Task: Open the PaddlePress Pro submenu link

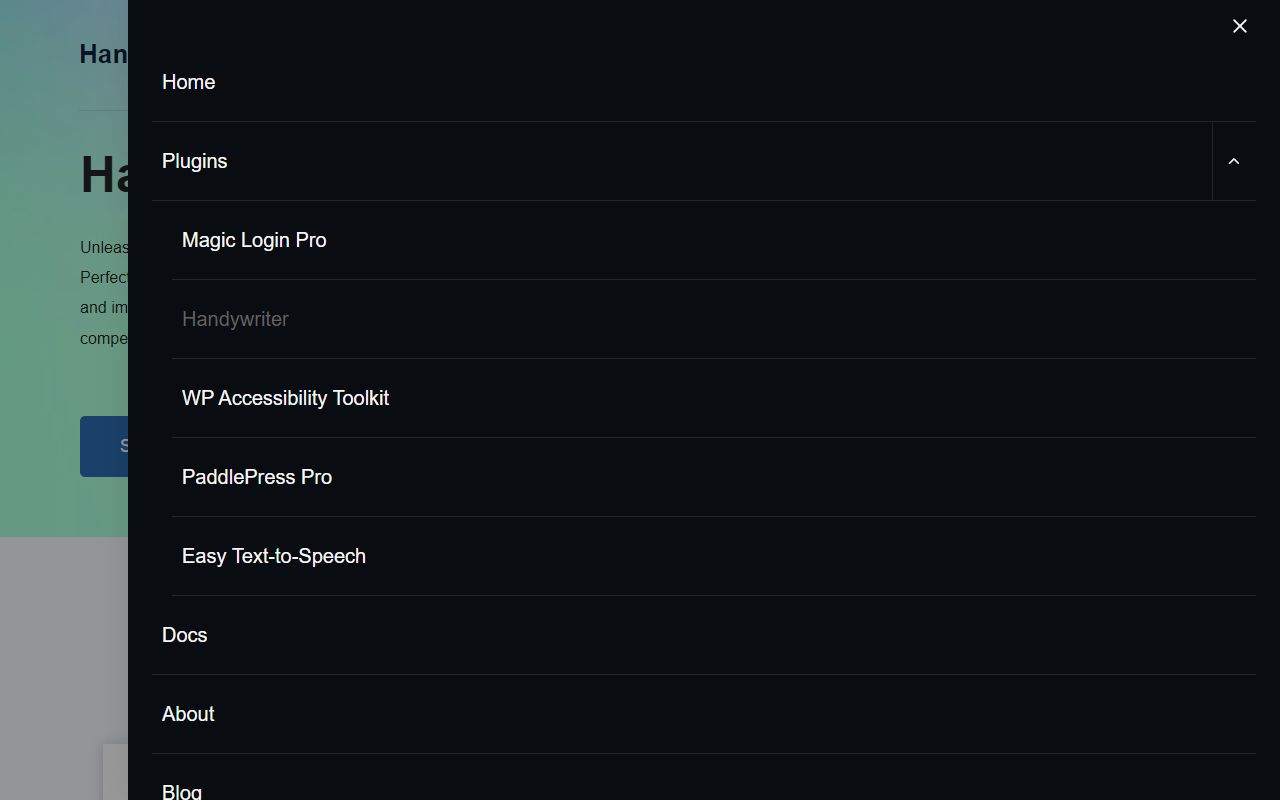Action: click(x=257, y=477)
